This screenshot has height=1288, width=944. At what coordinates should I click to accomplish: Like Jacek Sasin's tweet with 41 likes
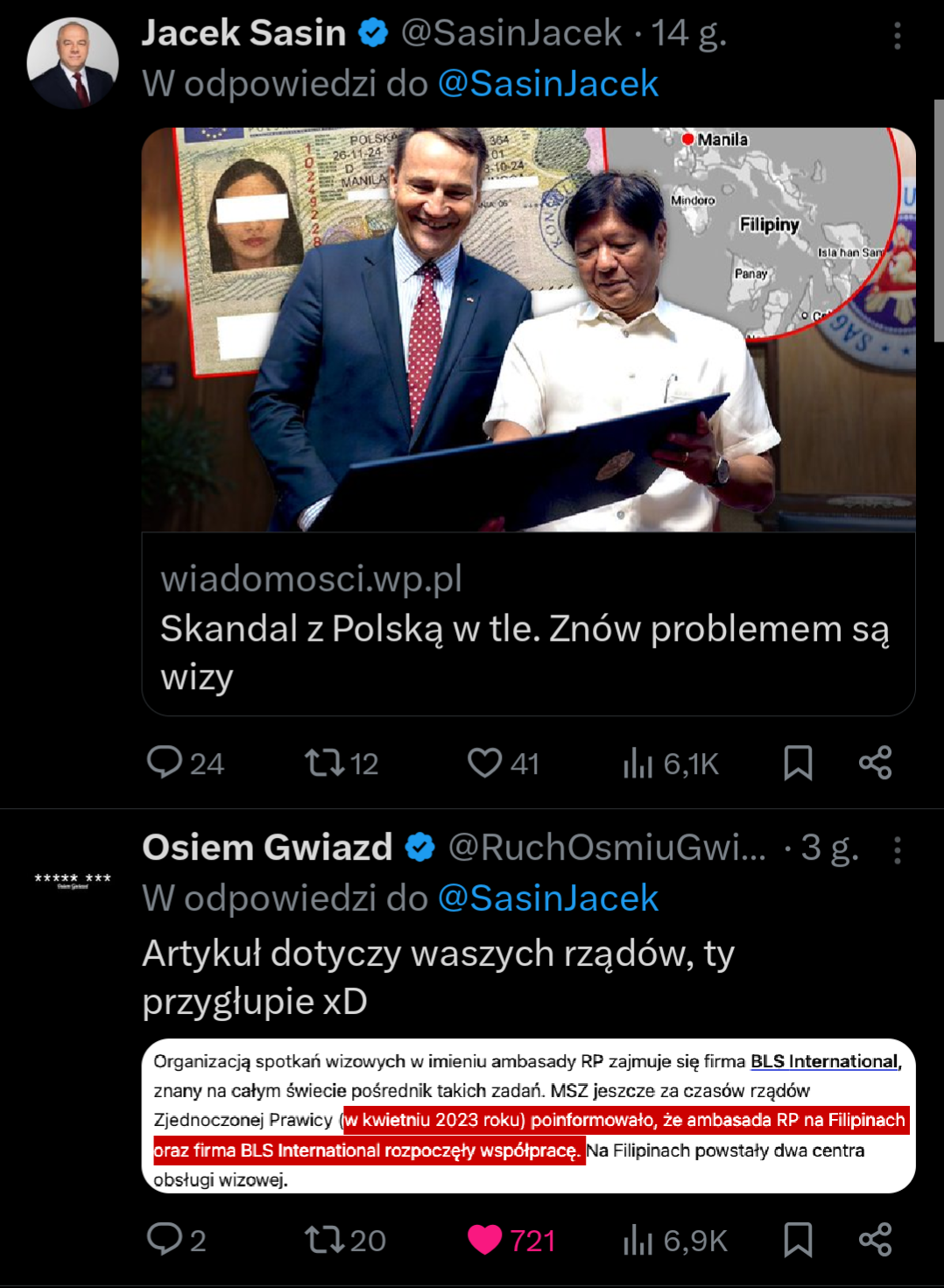tap(484, 763)
